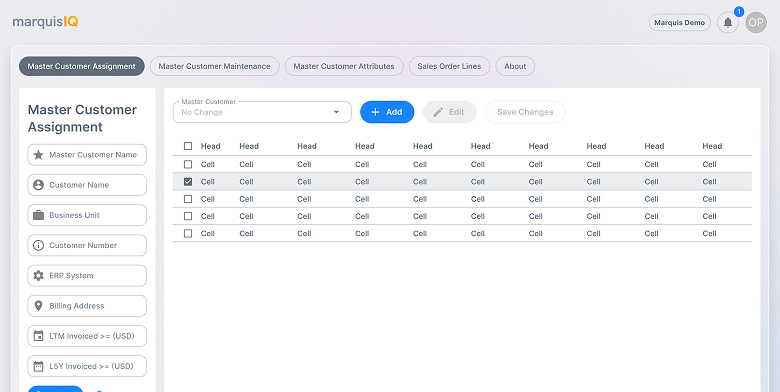This screenshot has width=780, height=392.
Task: Click the marquisIQ logo
Action: (45, 22)
